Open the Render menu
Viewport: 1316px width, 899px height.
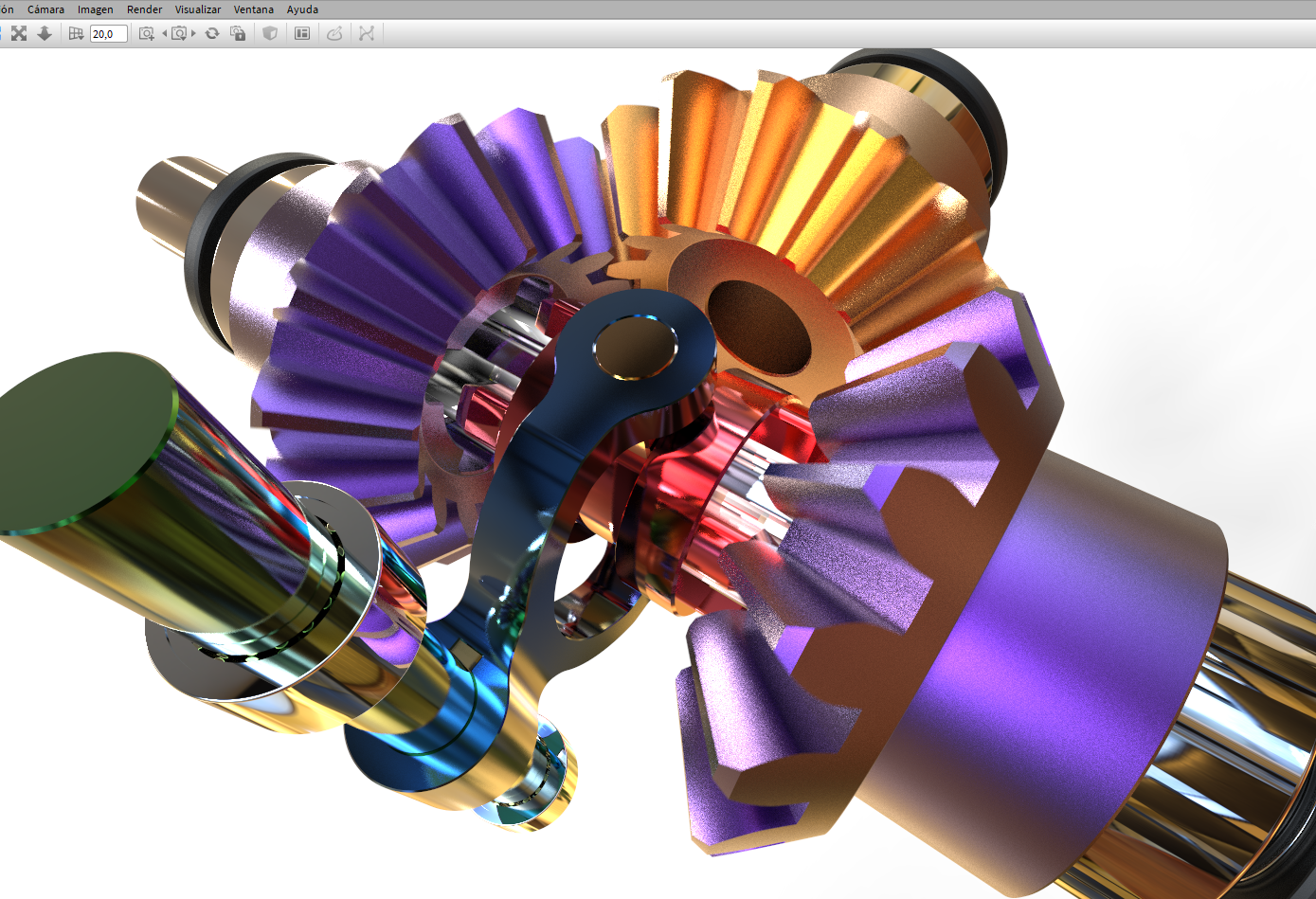pyautogui.click(x=145, y=9)
